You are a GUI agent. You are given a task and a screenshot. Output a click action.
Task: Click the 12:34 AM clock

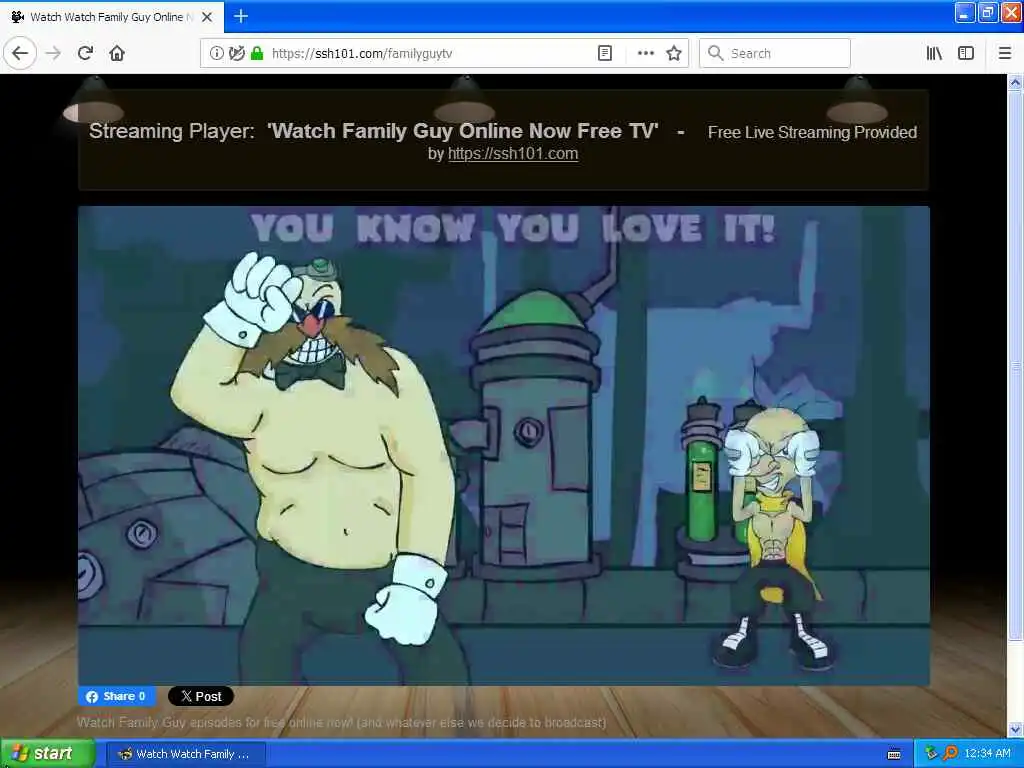click(x=987, y=753)
